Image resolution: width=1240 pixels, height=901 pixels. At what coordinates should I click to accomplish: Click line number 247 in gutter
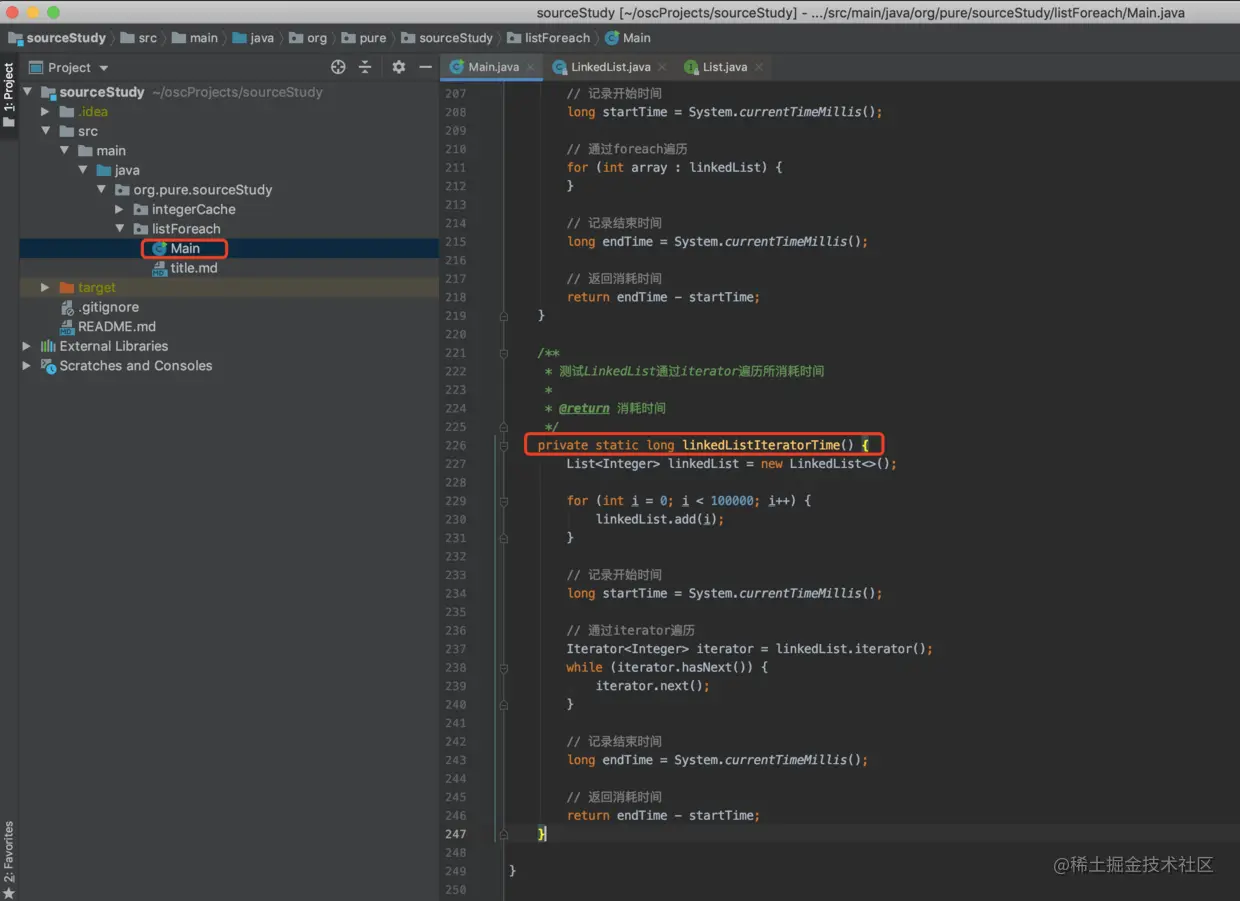pyautogui.click(x=455, y=834)
